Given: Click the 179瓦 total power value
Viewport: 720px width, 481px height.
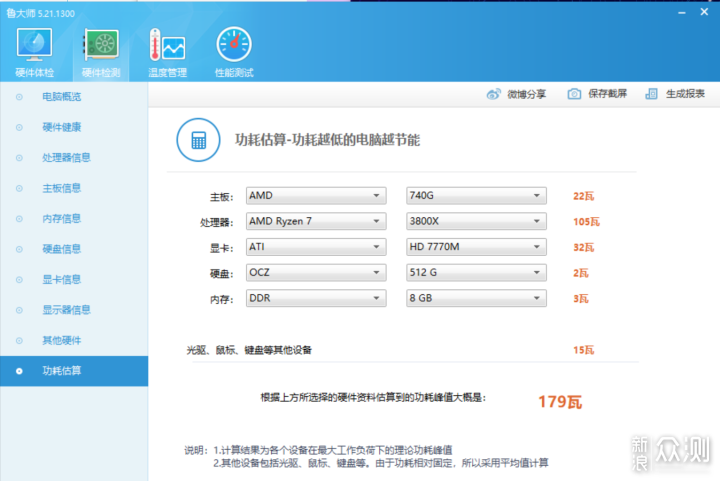Looking at the screenshot, I should coord(560,402).
